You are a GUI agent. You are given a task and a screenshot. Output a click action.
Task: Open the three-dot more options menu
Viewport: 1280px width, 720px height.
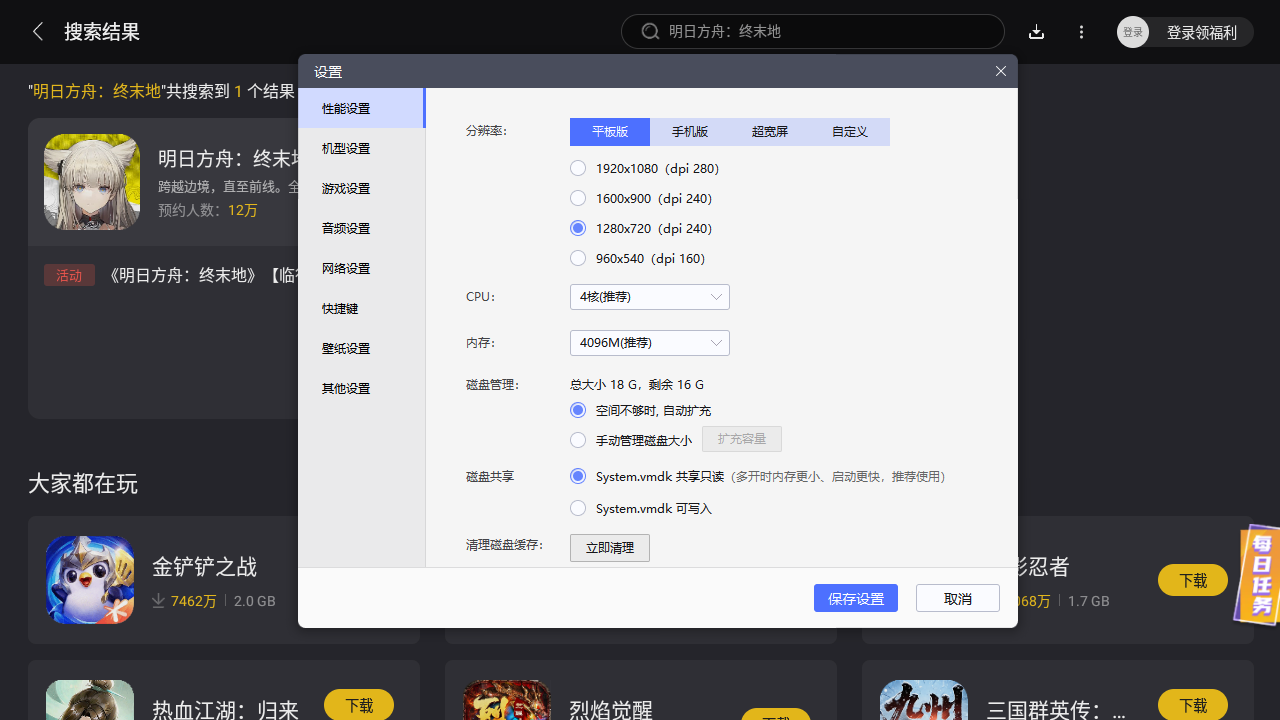[x=1081, y=32]
